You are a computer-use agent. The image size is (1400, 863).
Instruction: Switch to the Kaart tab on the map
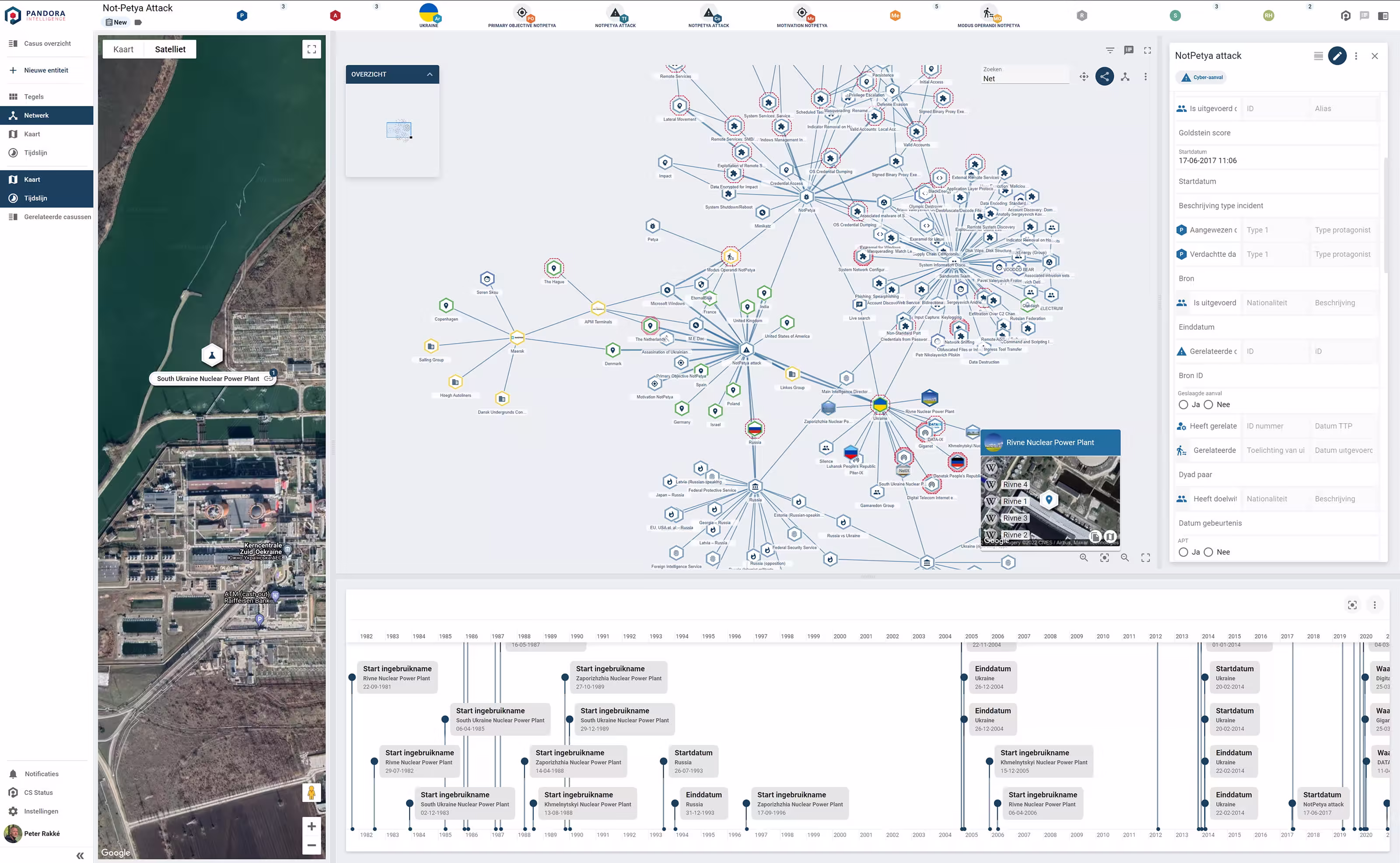coord(123,49)
